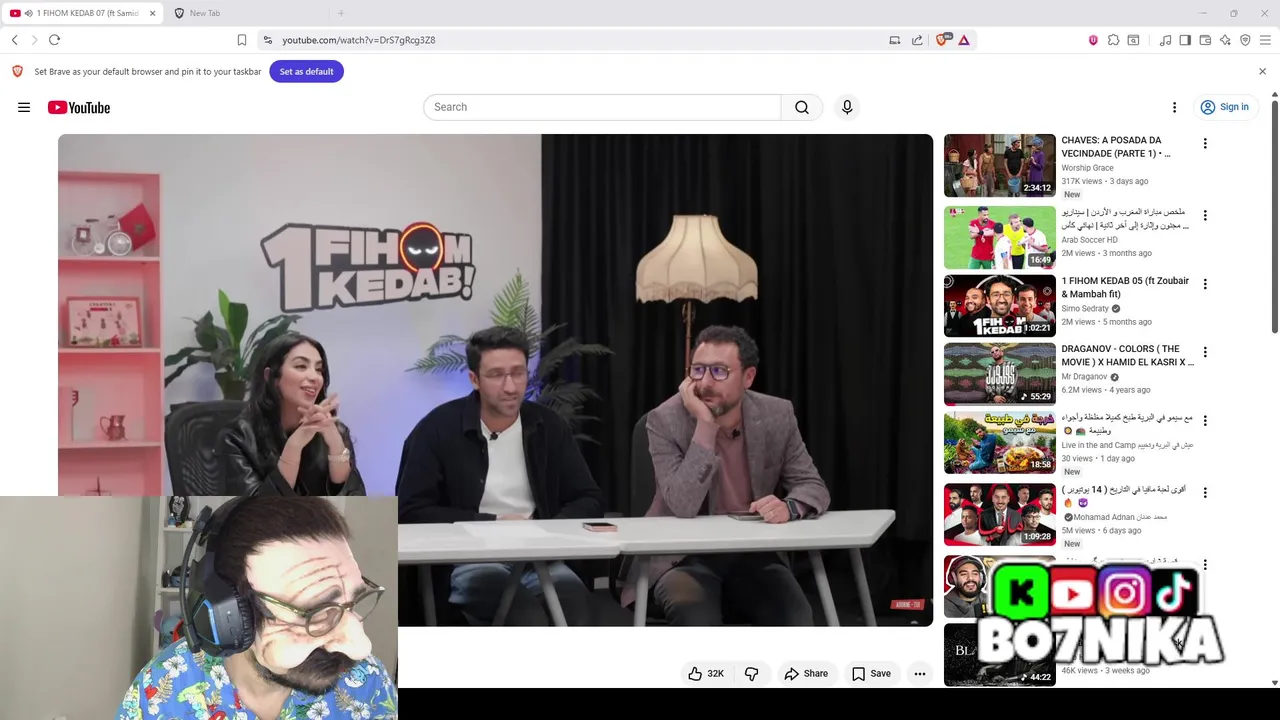This screenshot has width=1280, height=720.
Task: Open options menu for Live in the and Camp video
Action: 1205,421
